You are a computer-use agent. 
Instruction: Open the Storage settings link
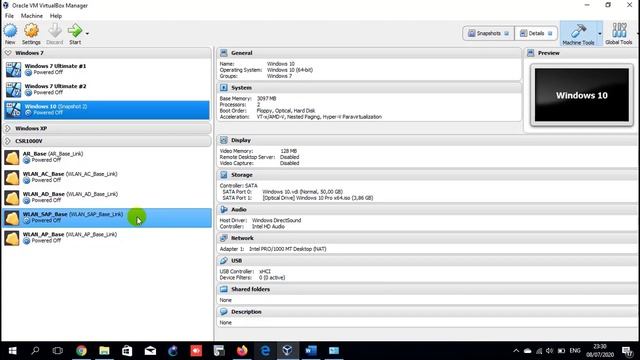tap(242, 175)
